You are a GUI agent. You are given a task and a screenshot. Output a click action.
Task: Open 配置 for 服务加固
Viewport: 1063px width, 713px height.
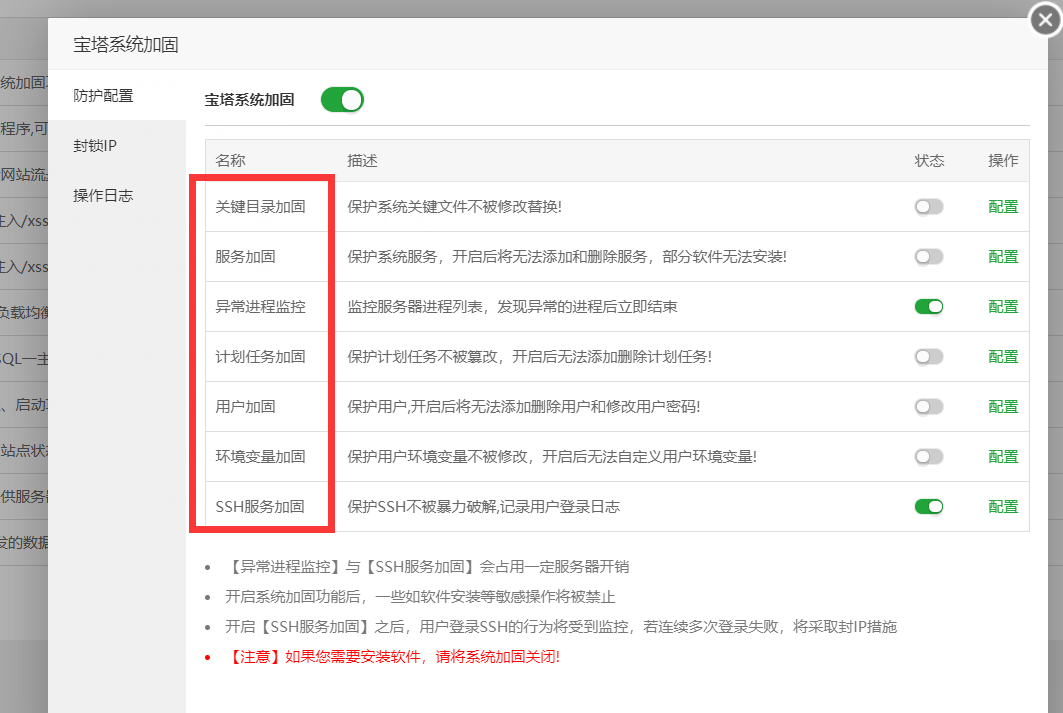pyautogui.click(x=1003, y=257)
